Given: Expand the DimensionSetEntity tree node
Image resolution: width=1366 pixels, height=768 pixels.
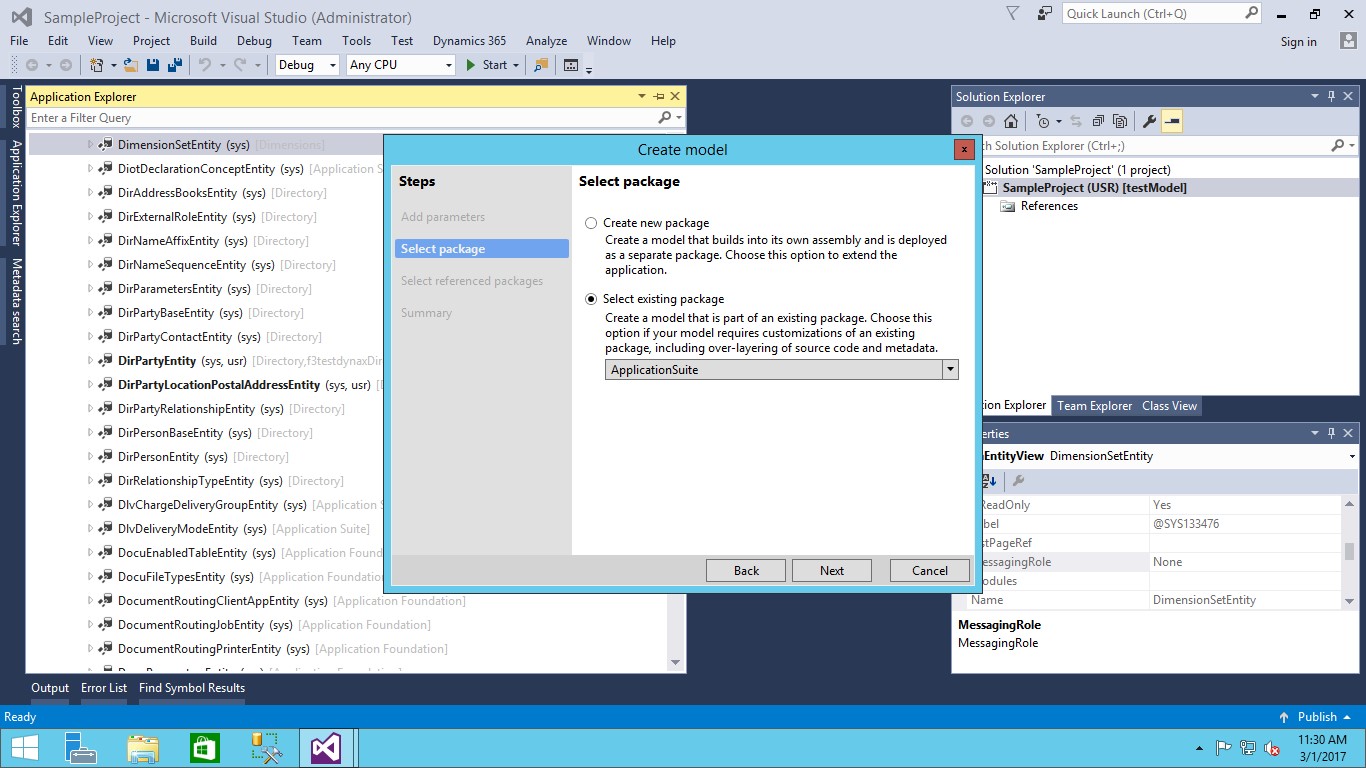Looking at the screenshot, I should pos(90,145).
